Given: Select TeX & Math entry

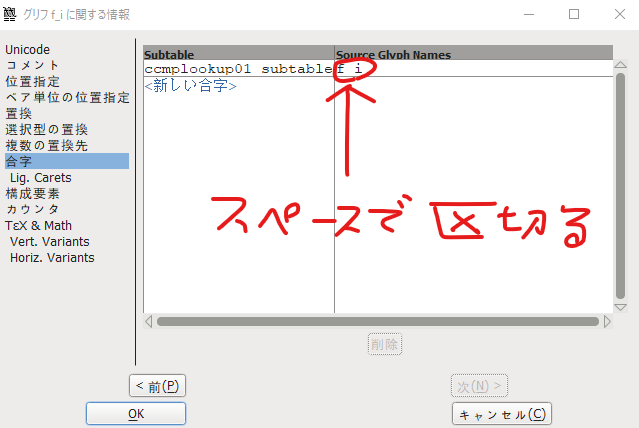Looking at the screenshot, I should pyautogui.click(x=38, y=225).
